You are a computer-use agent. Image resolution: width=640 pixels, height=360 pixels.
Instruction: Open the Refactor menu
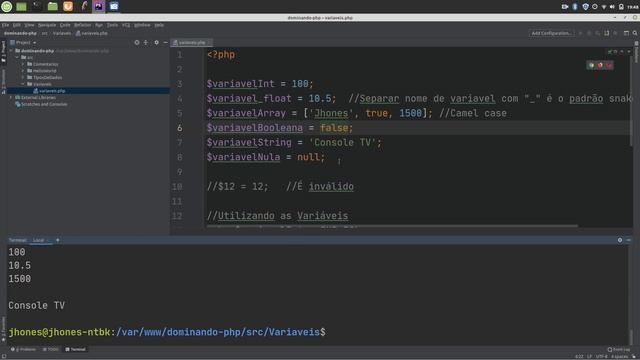click(82, 25)
